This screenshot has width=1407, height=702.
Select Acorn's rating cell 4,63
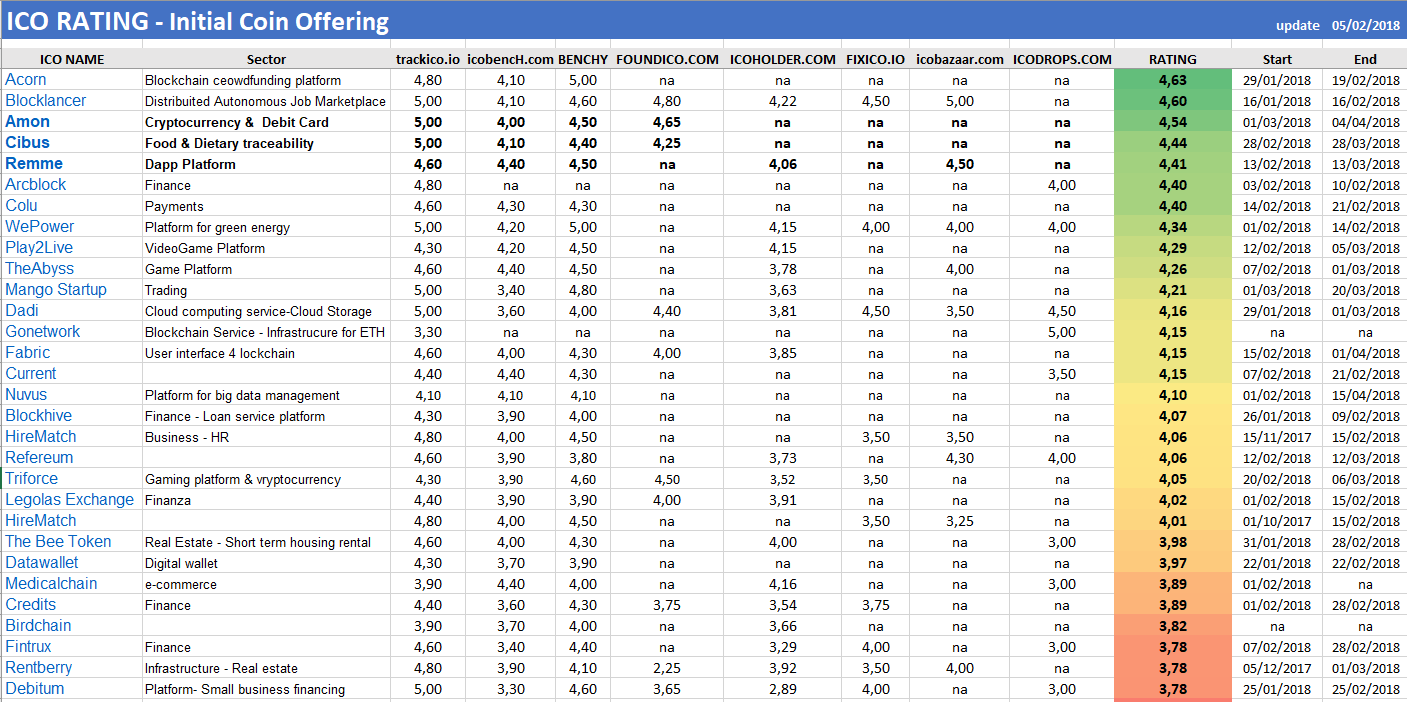1173,80
